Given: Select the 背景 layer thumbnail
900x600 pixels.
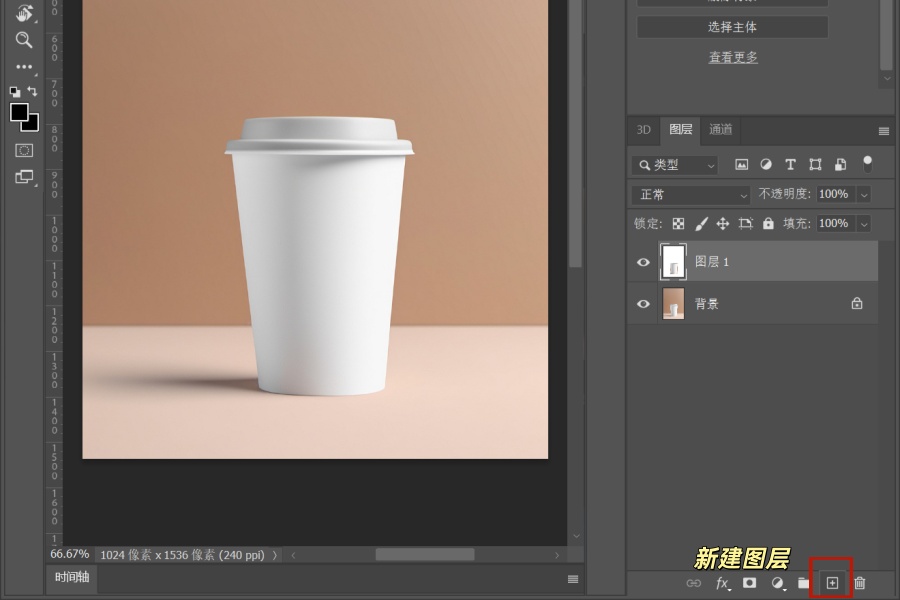Looking at the screenshot, I should click(673, 303).
